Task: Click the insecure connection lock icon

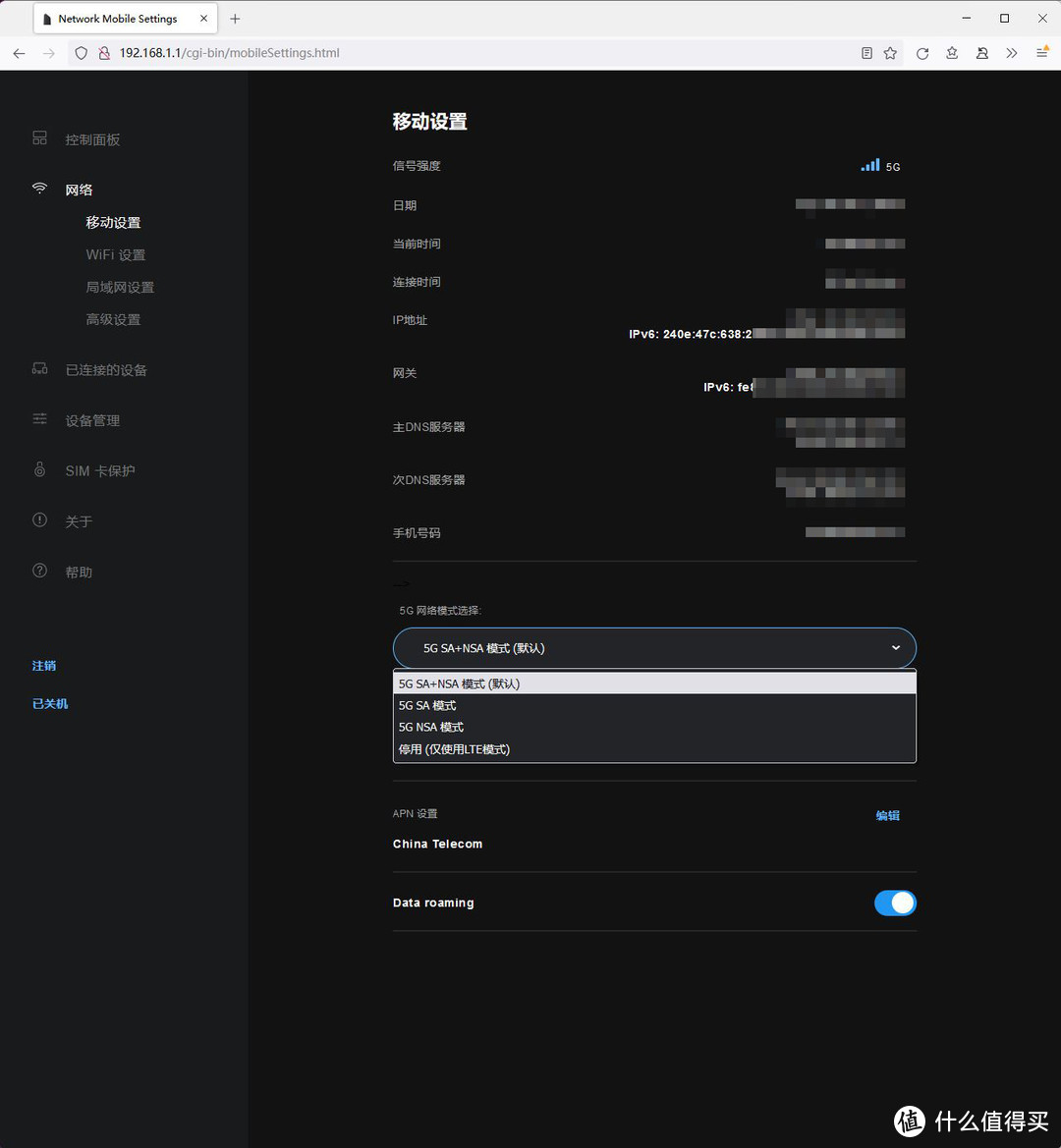Action: pos(104,53)
